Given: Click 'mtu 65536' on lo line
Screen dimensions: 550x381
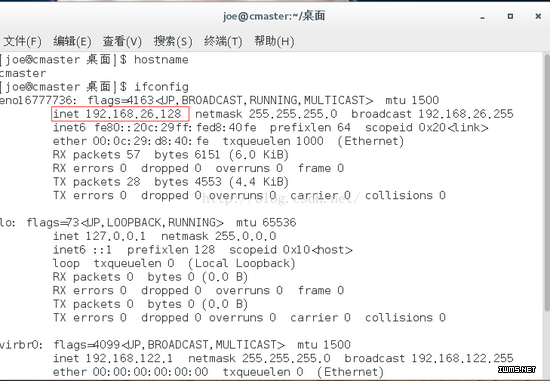Looking at the screenshot, I should point(266,223).
